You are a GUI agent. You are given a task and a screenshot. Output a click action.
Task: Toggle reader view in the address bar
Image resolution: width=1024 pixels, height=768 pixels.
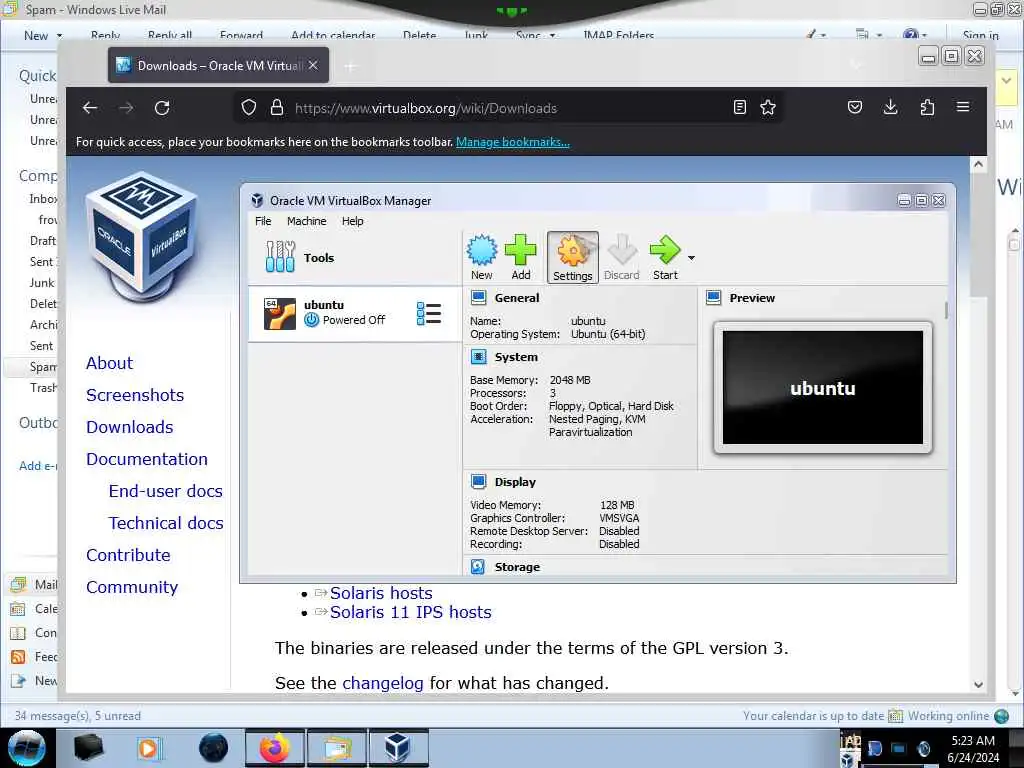(739, 107)
